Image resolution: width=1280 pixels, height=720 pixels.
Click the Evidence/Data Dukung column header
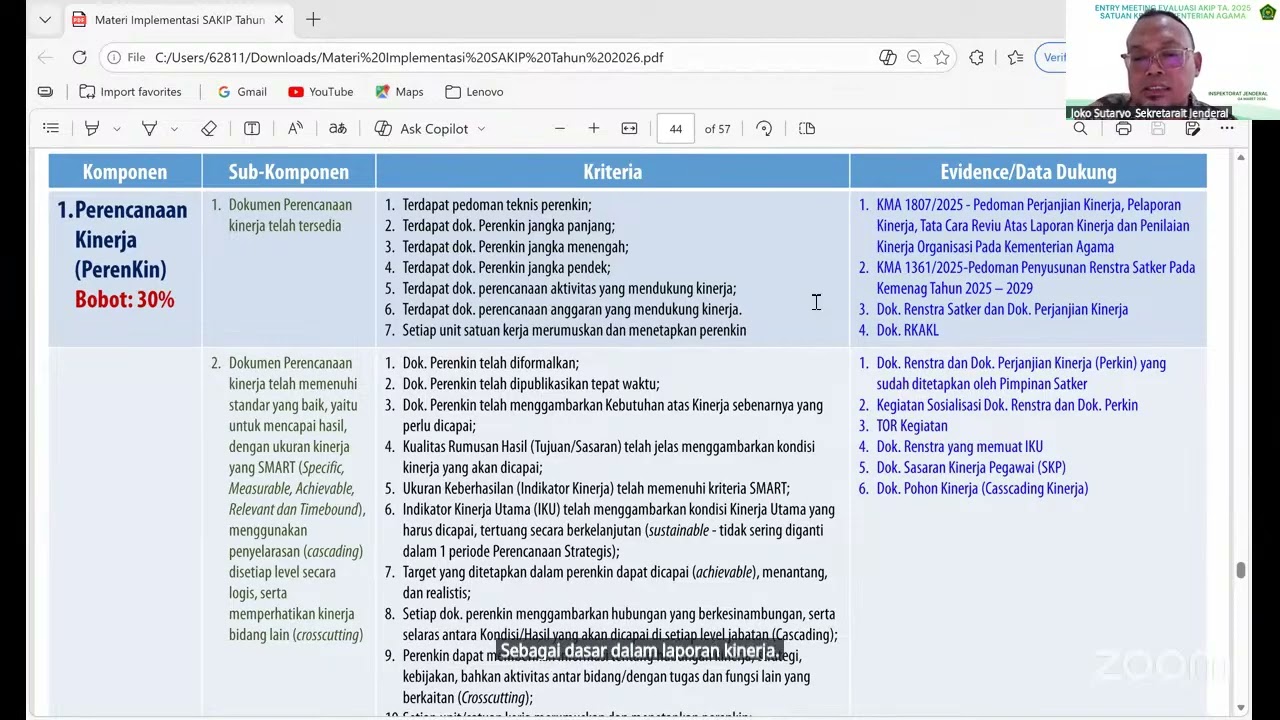tap(1028, 172)
